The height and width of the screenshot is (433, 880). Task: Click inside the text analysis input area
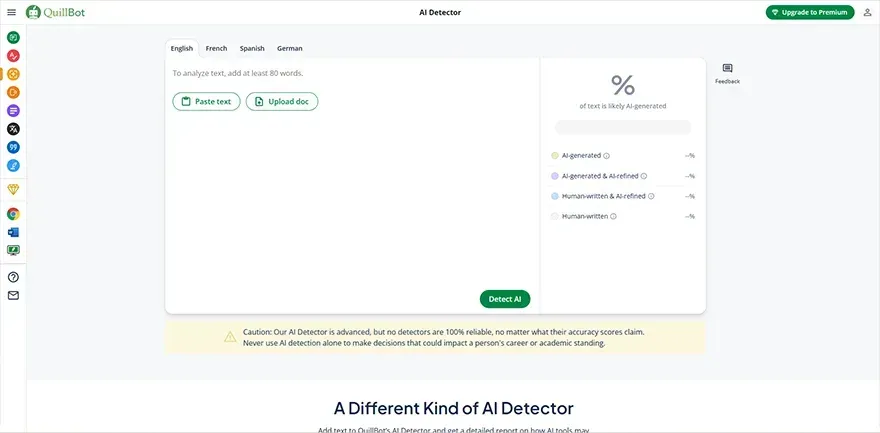[350, 200]
